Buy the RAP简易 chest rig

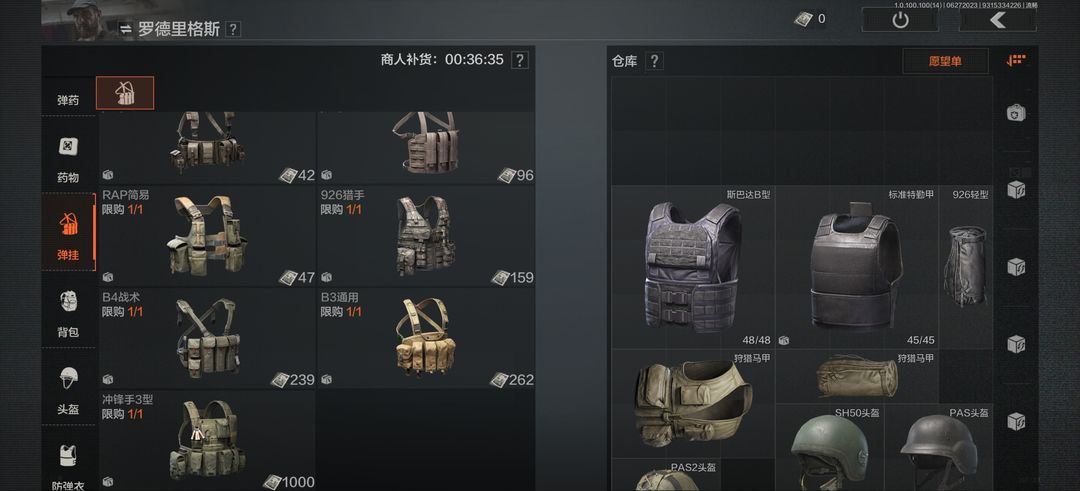coord(207,236)
